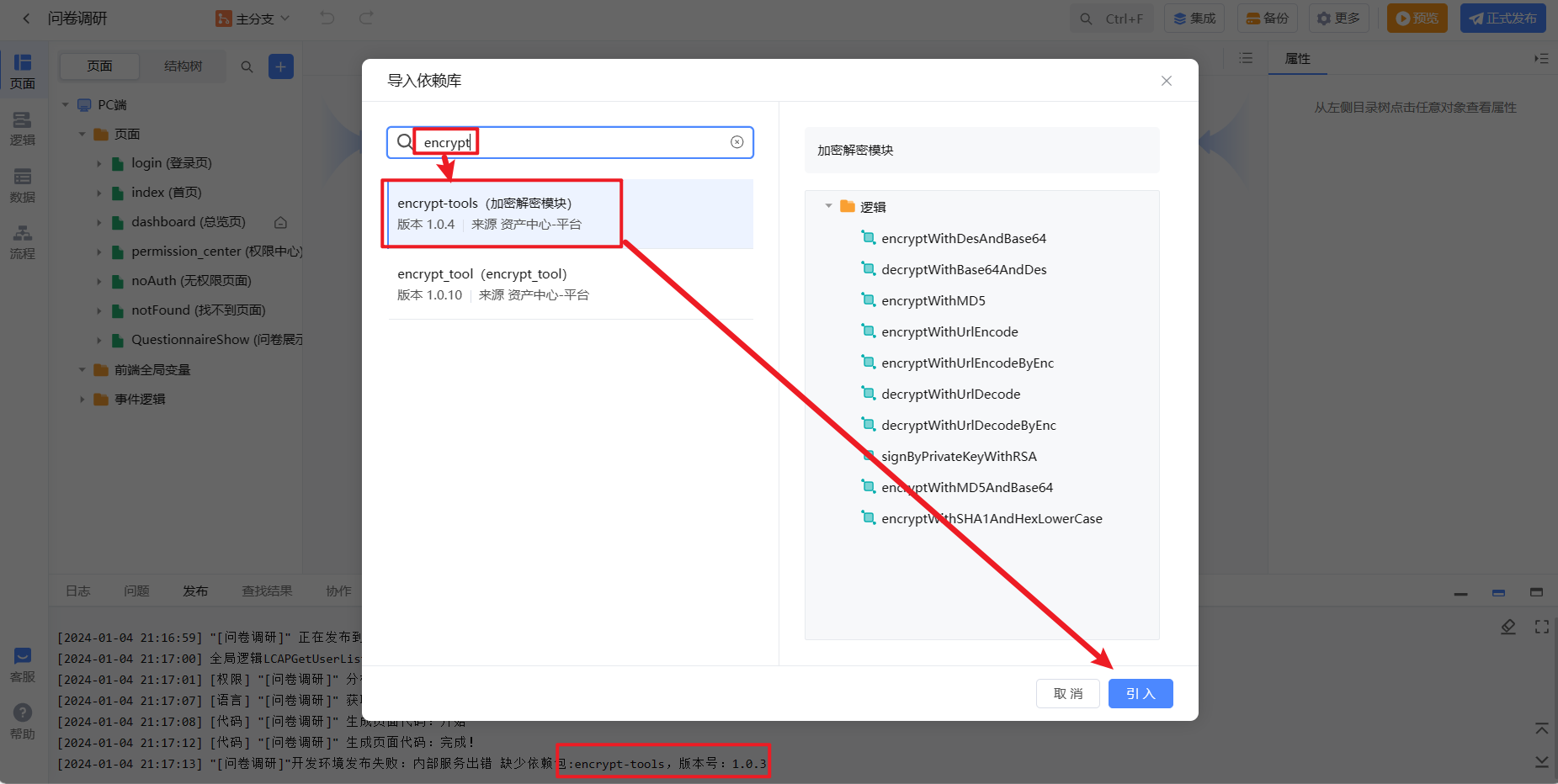The image size is (1558, 784).
Task: Select decryptWithBase64AndDes logic item
Action: 964,270
